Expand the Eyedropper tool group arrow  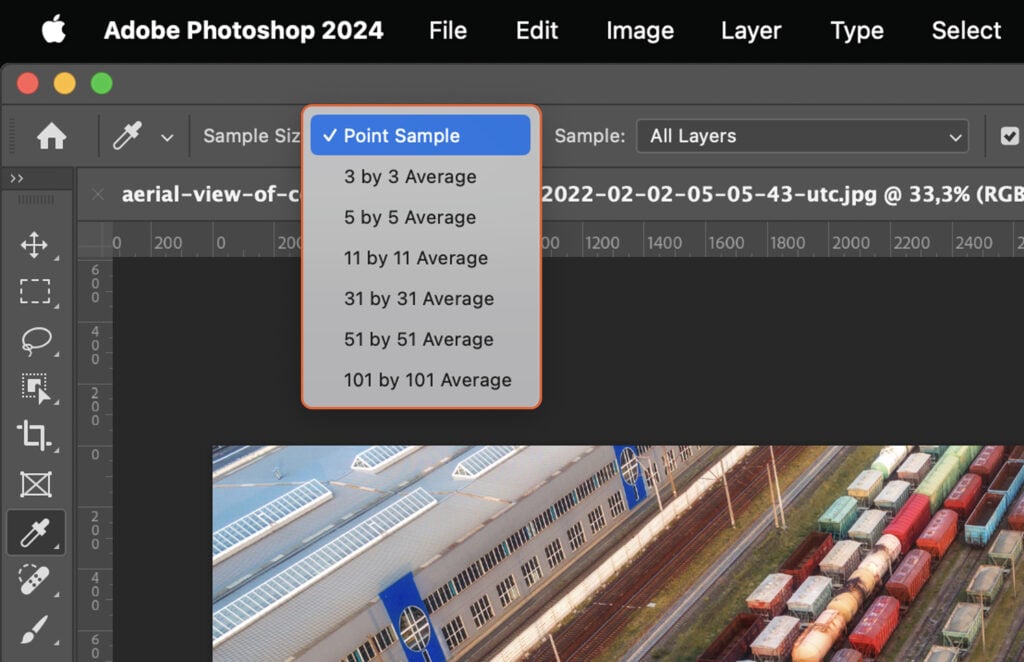[x=168, y=137]
